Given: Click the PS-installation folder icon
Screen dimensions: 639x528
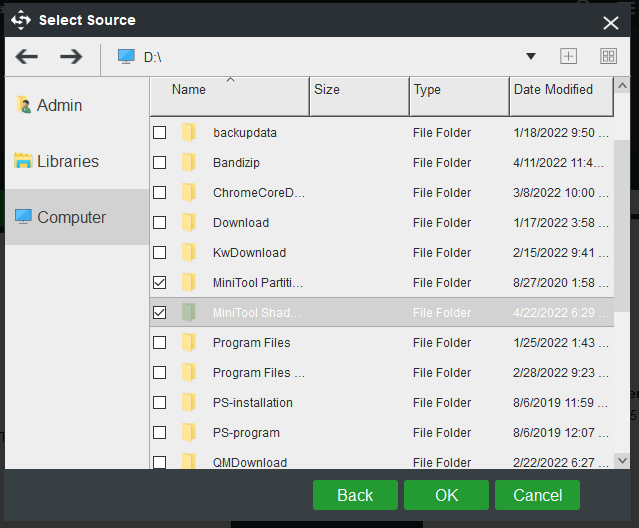Looking at the screenshot, I should pos(188,403).
